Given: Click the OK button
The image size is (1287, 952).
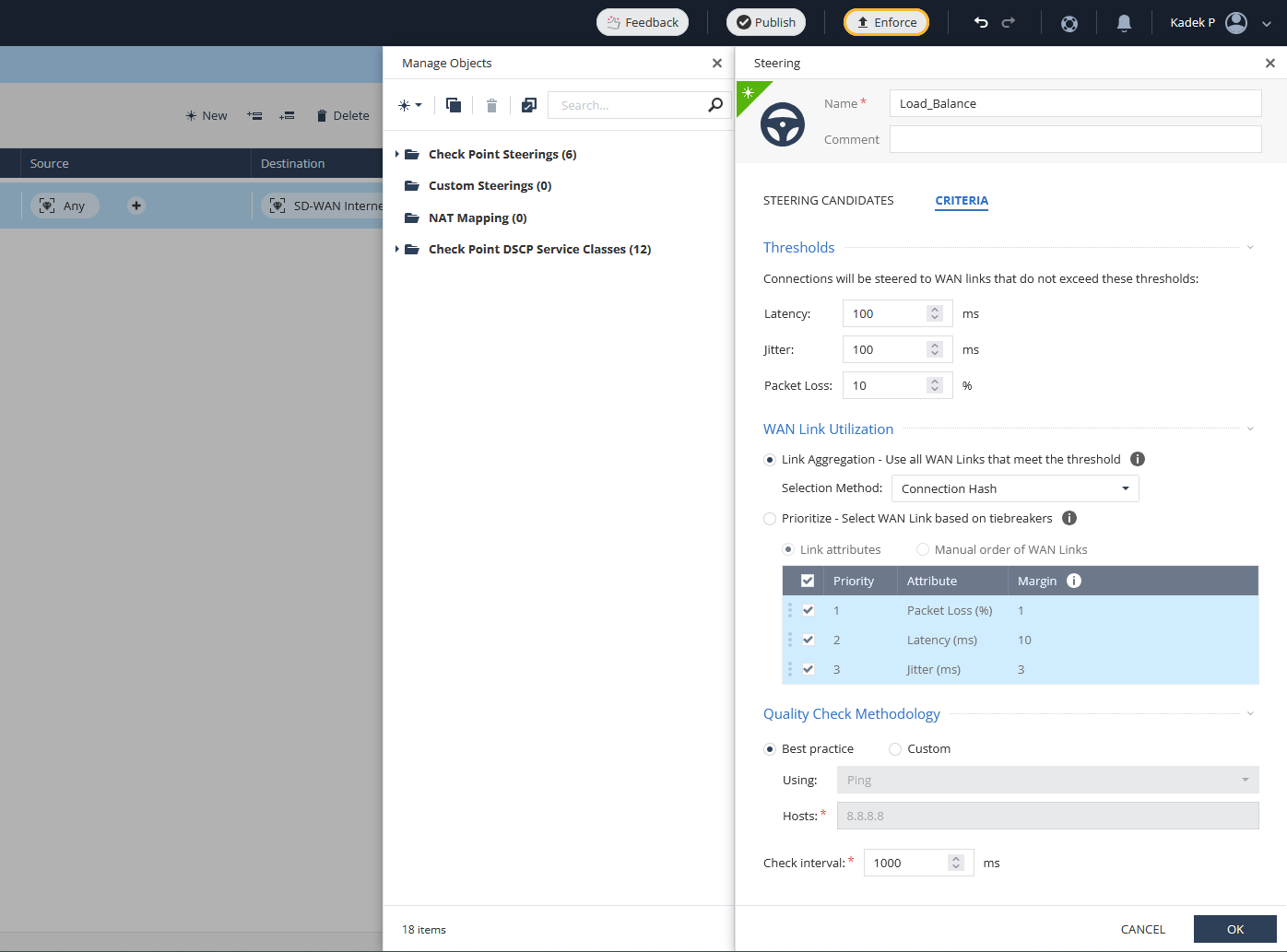Looking at the screenshot, I should coord(1234,929).
